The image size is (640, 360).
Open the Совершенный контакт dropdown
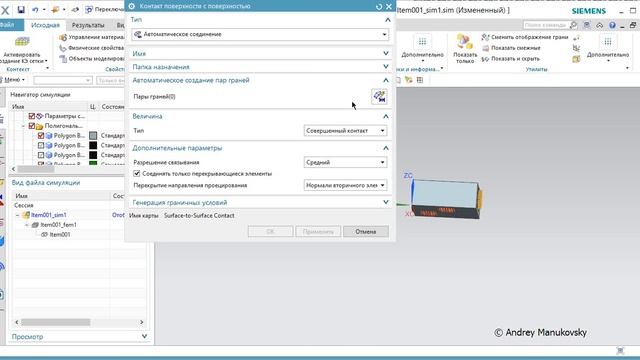click(x=345, y=131)
